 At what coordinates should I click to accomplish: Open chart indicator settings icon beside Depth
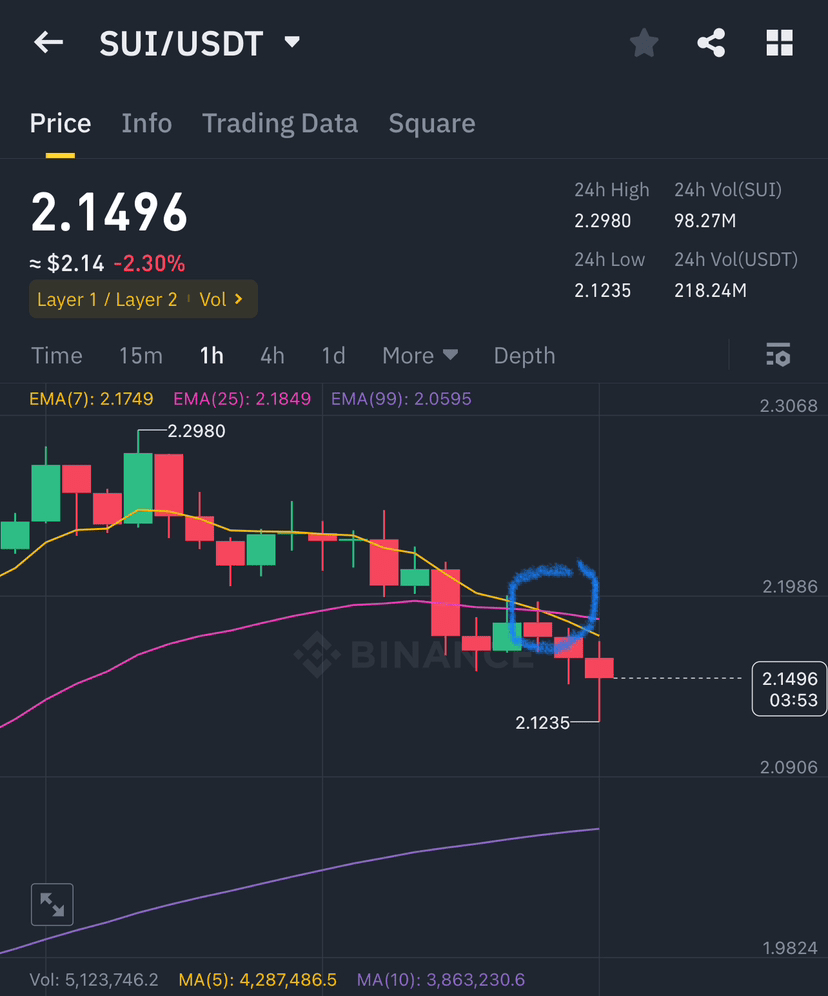tap(778, 355)
